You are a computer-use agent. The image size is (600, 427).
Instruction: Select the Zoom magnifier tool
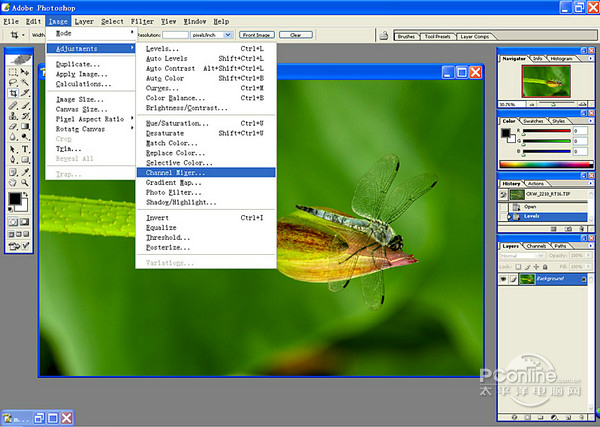(x=25, y=182)
